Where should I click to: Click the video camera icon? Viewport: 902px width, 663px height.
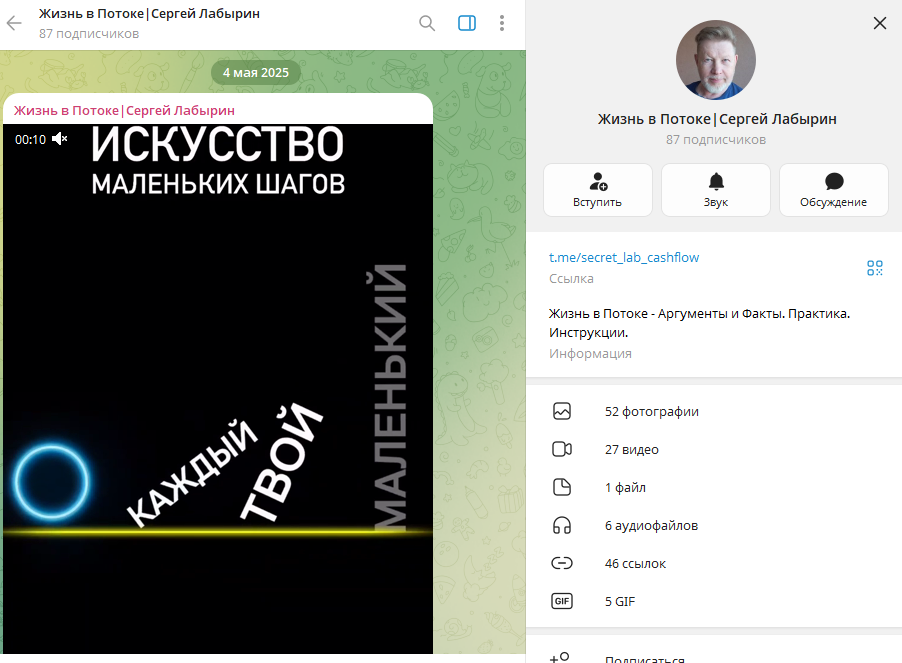561,449
